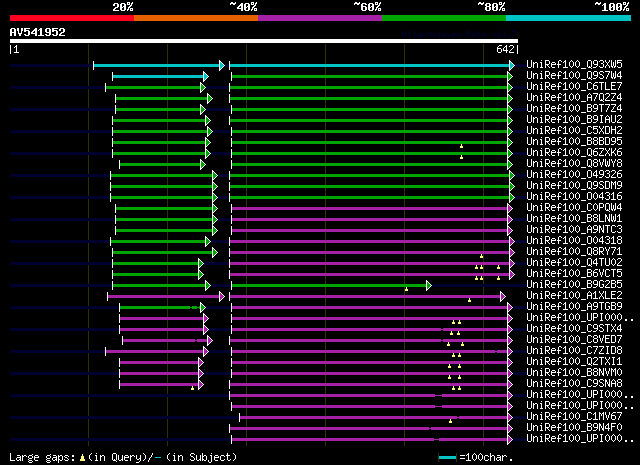Select the UniRef100_A9TGB9 label

(x=574, y=307)
